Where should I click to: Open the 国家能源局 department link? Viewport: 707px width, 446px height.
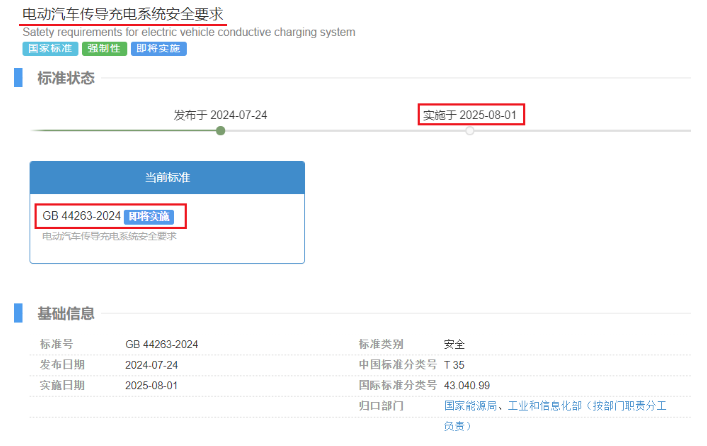point(470,406)
